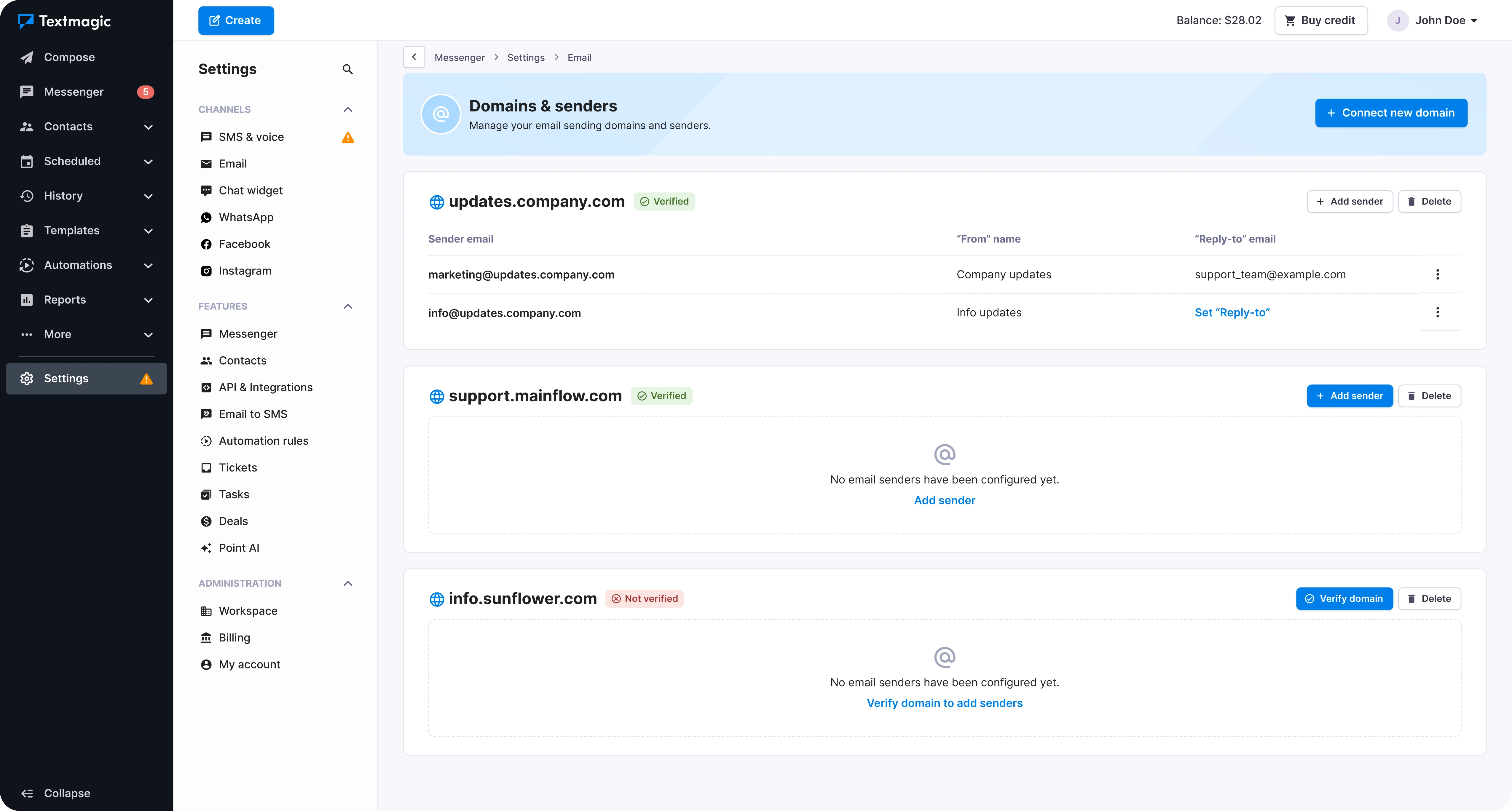Click the warning triangle on the Settings nav item
The height and width of the screenshot is (811, 1512).
[x=146, y=379]
